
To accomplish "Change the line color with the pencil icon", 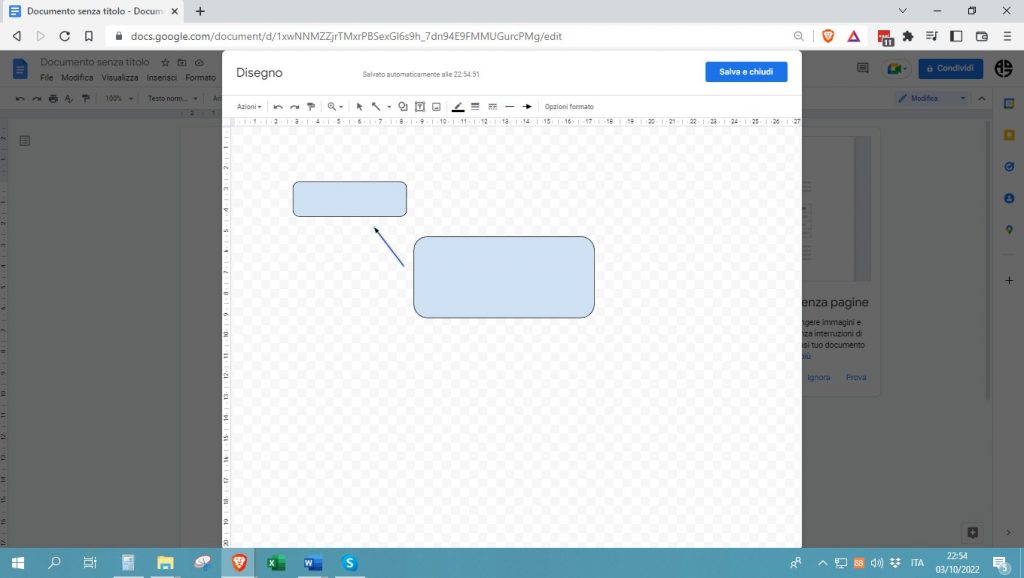I will [x=456, y=106].
